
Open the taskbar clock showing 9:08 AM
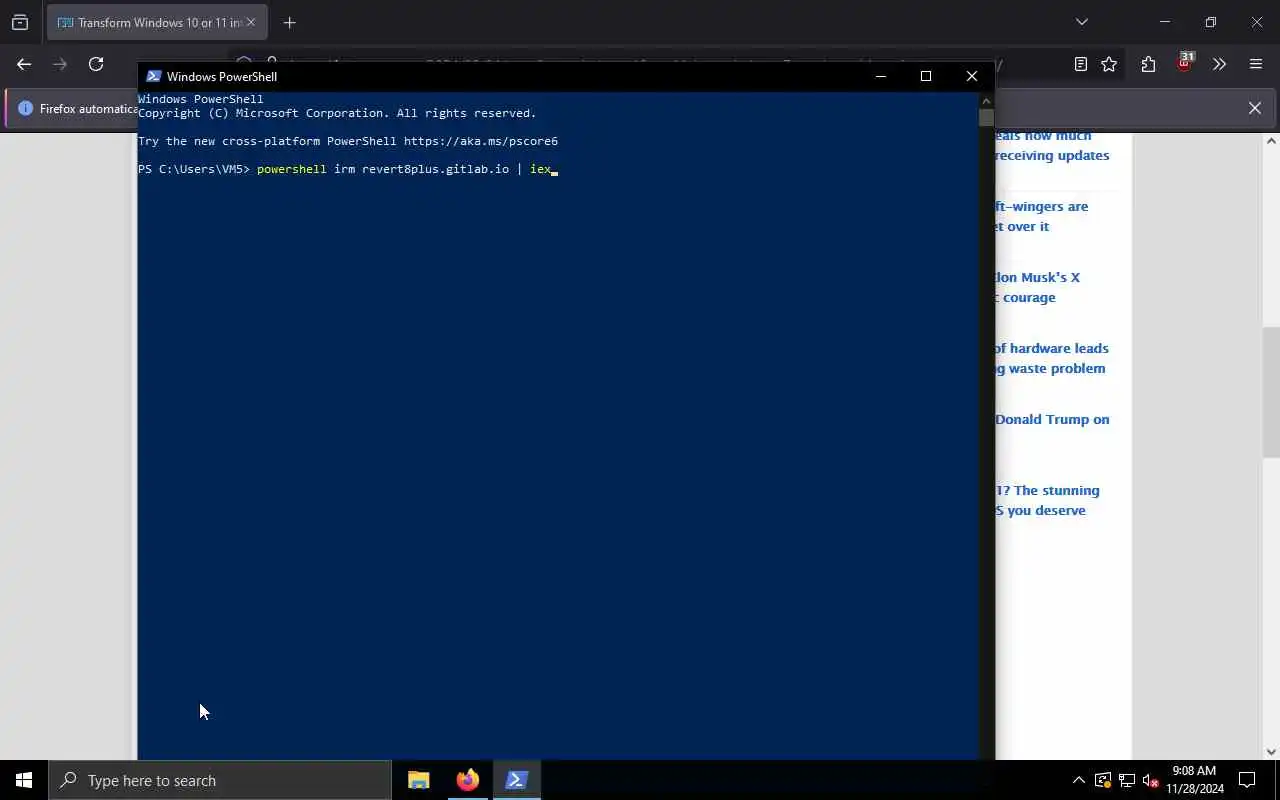point(1194,780)
